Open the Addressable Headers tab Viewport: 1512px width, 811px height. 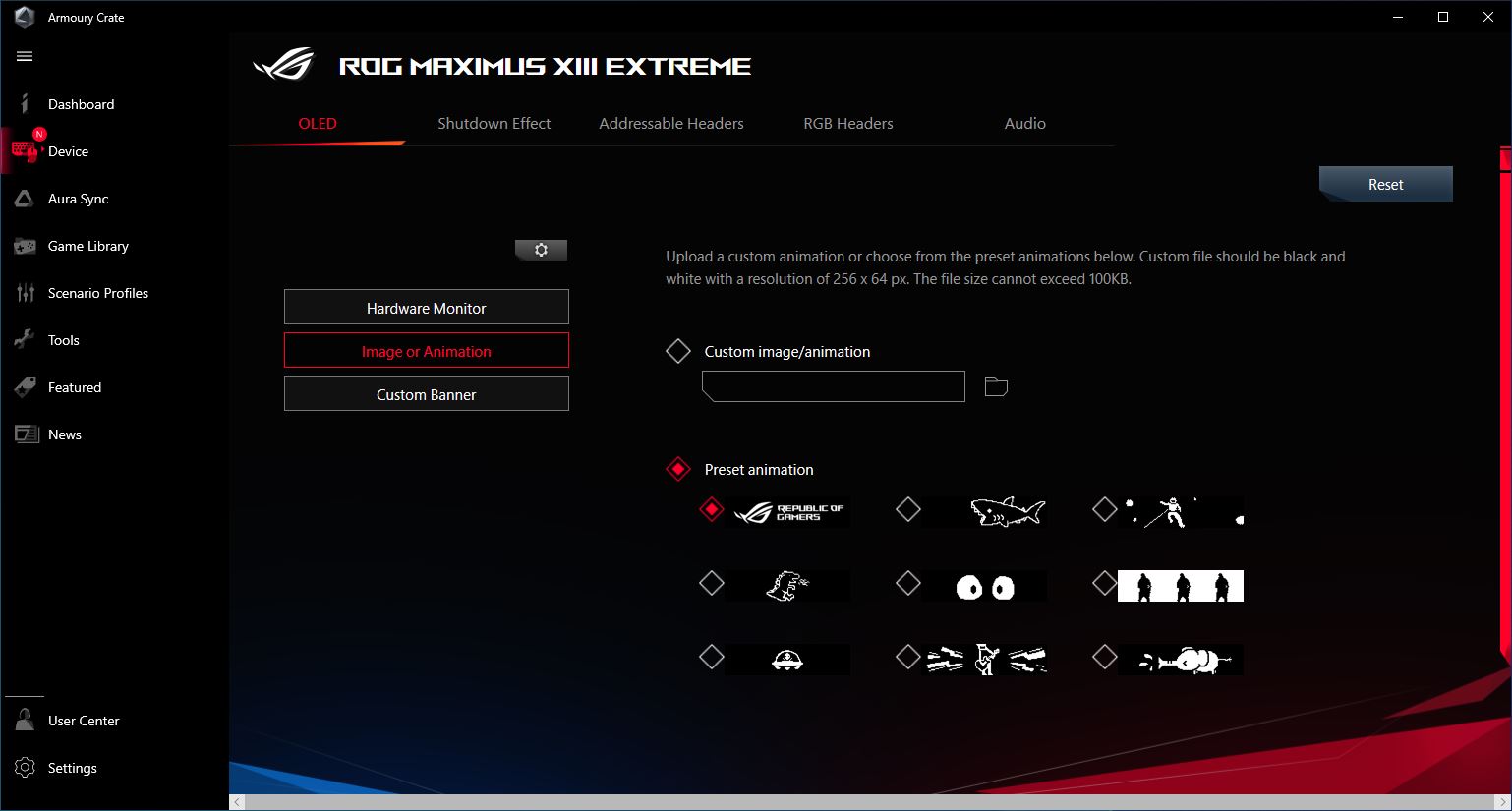point(671,123)
